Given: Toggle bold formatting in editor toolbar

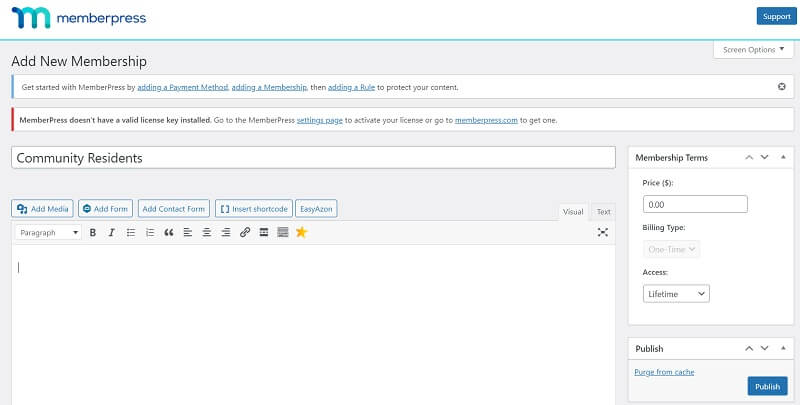Looking at the screenshot, I should coord(93,233).
